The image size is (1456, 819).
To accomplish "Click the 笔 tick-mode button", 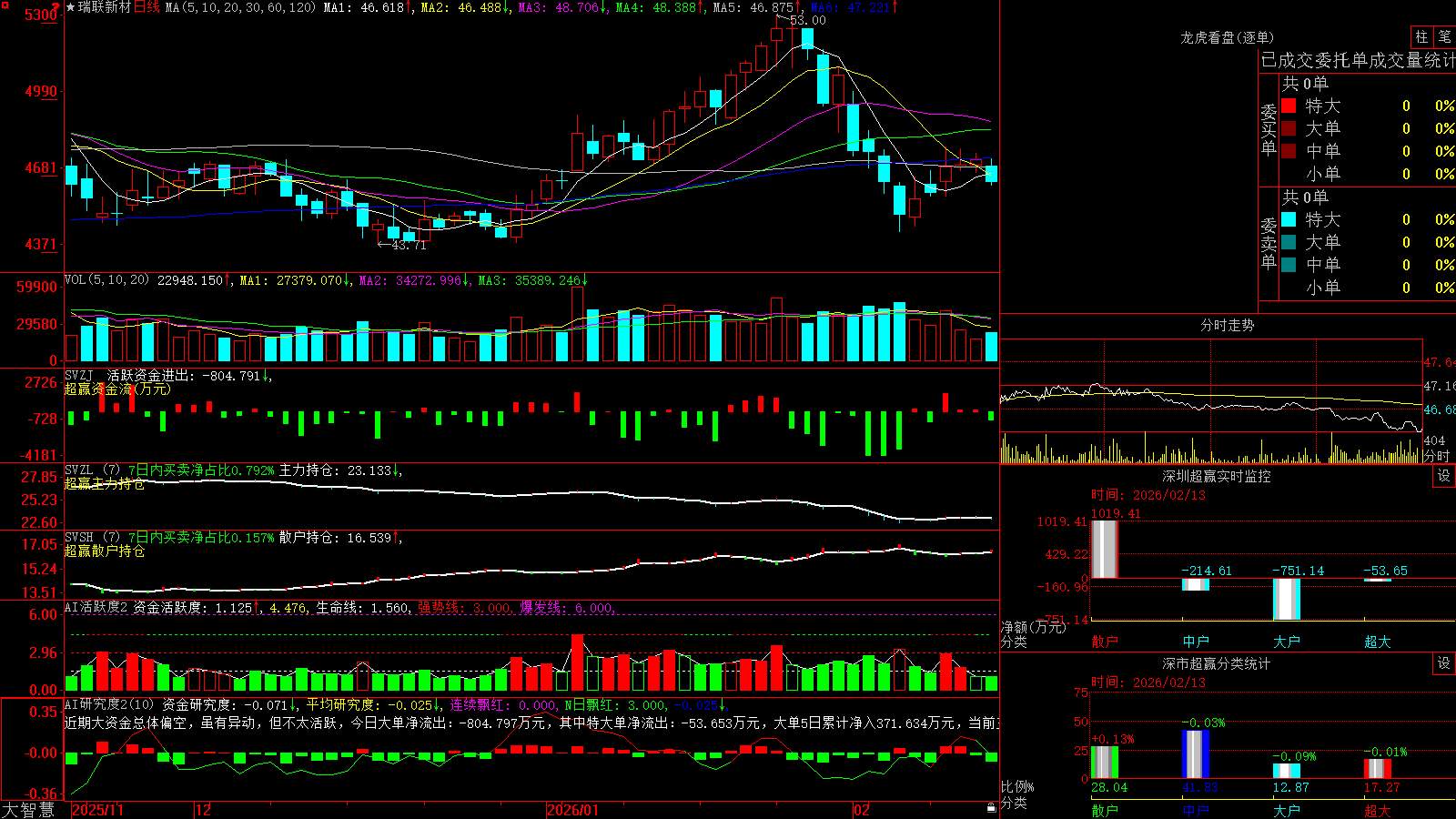I will pyautogui.click(x=1444, y=37).
